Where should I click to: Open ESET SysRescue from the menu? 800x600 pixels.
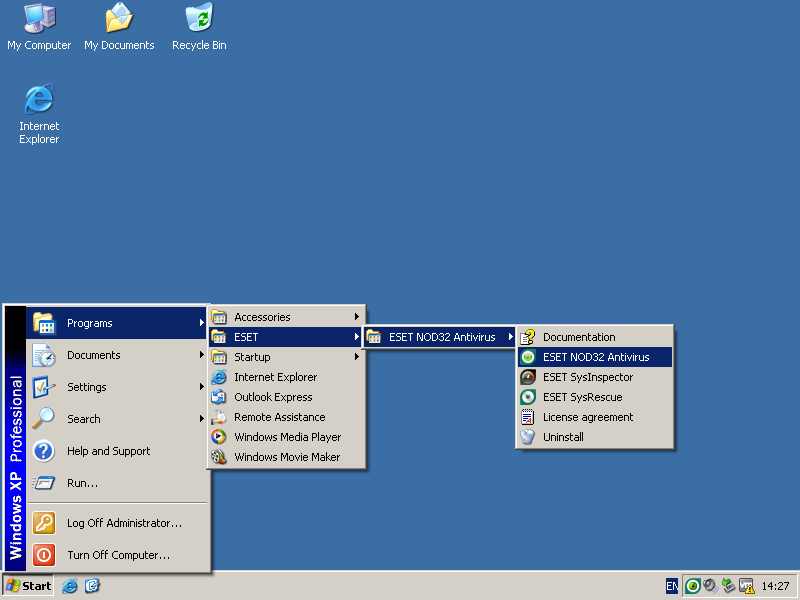coord(595,397)
